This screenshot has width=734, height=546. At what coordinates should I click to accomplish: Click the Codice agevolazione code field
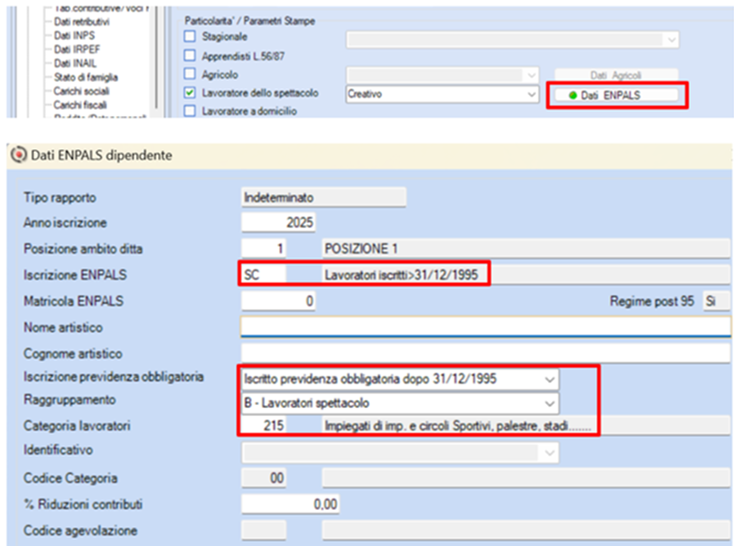[264, 531]
